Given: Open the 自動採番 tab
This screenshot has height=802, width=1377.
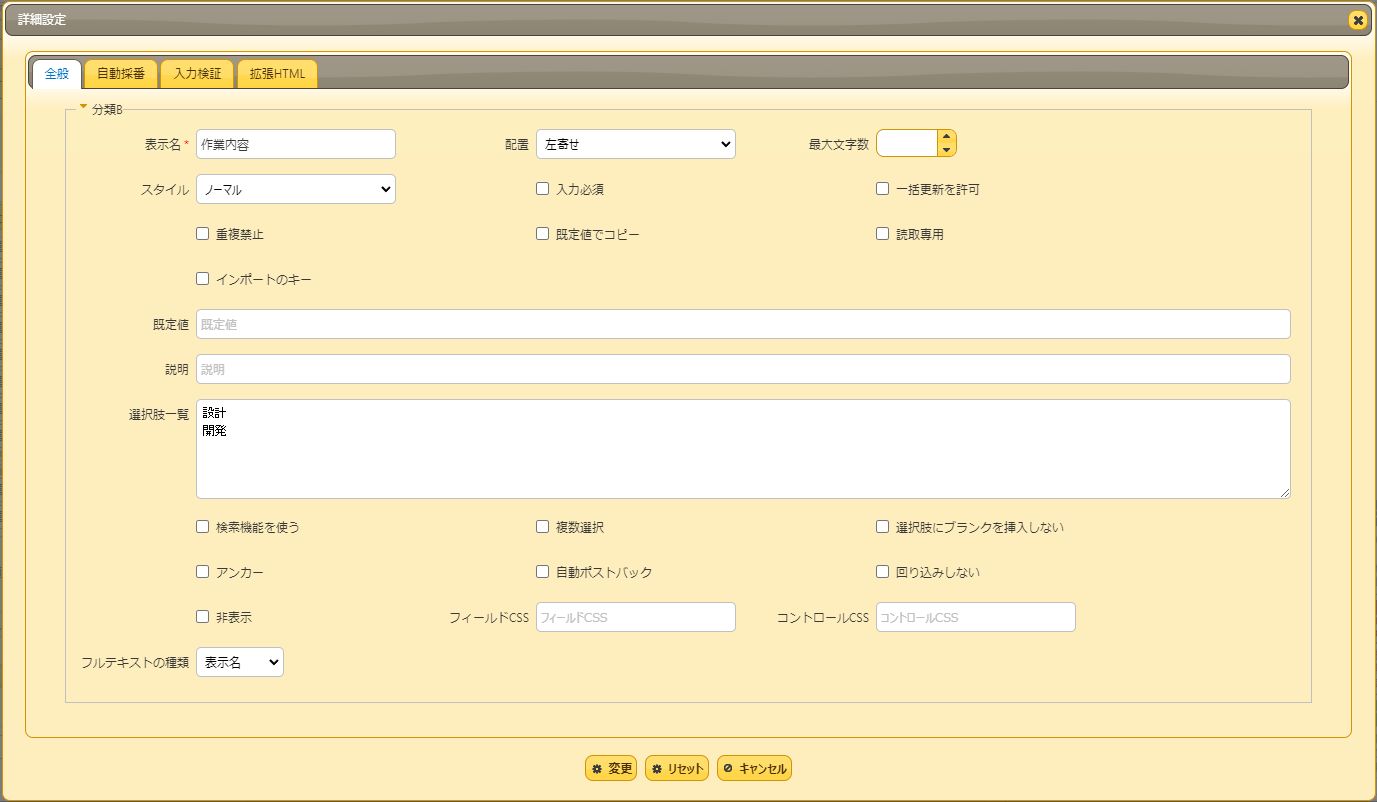Looking at the screenshot, I should click(x=121, y=74).
